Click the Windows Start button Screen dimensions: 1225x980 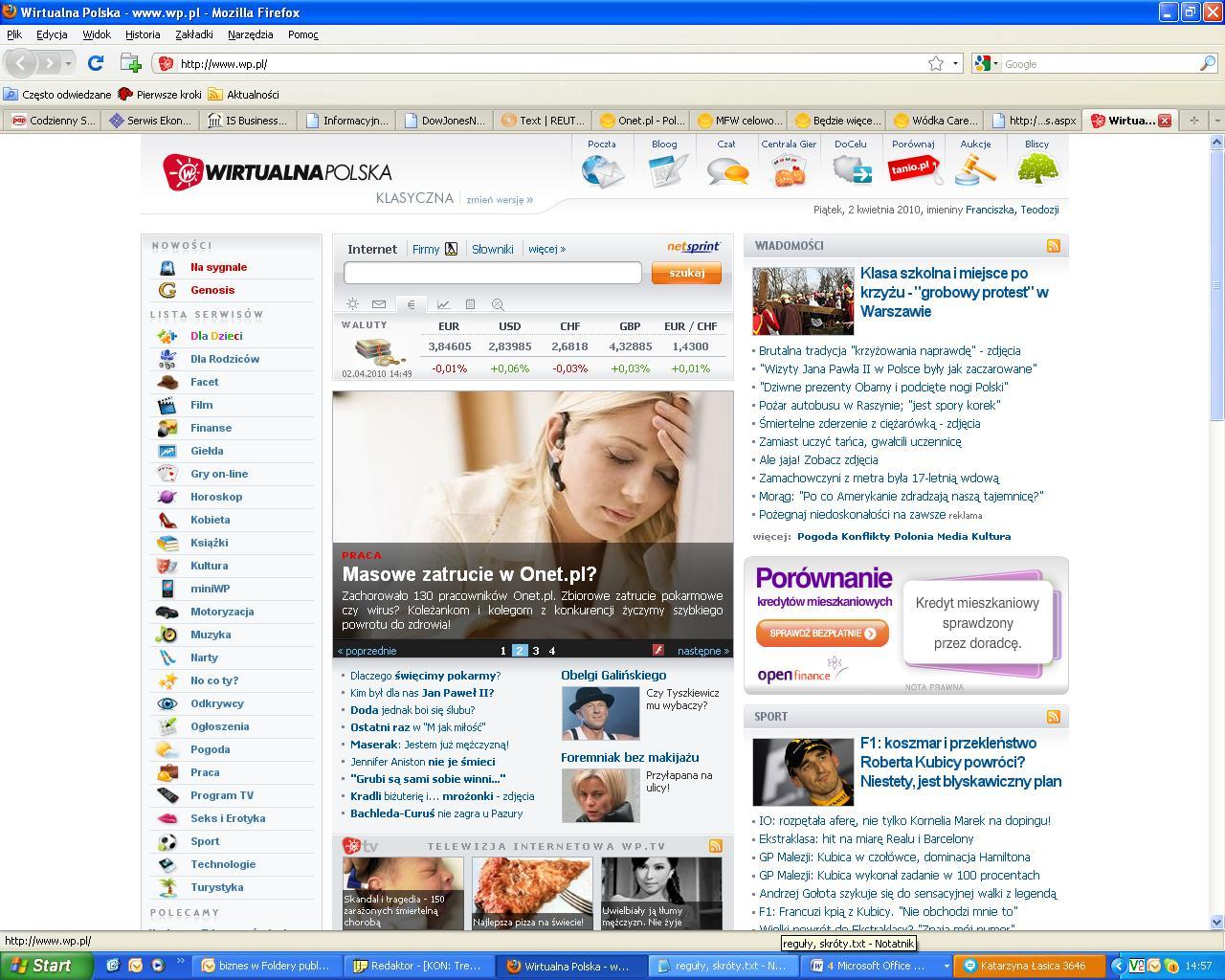(46, 966)
